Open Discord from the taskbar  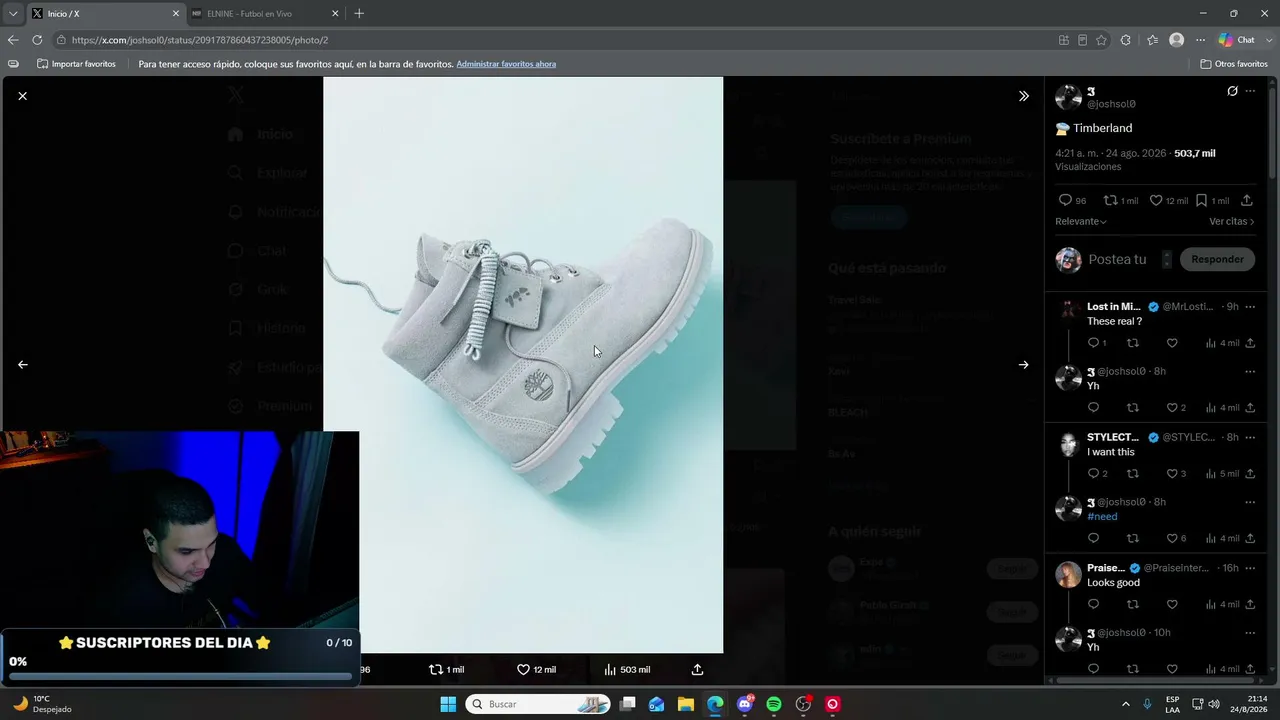click(745, 704)
